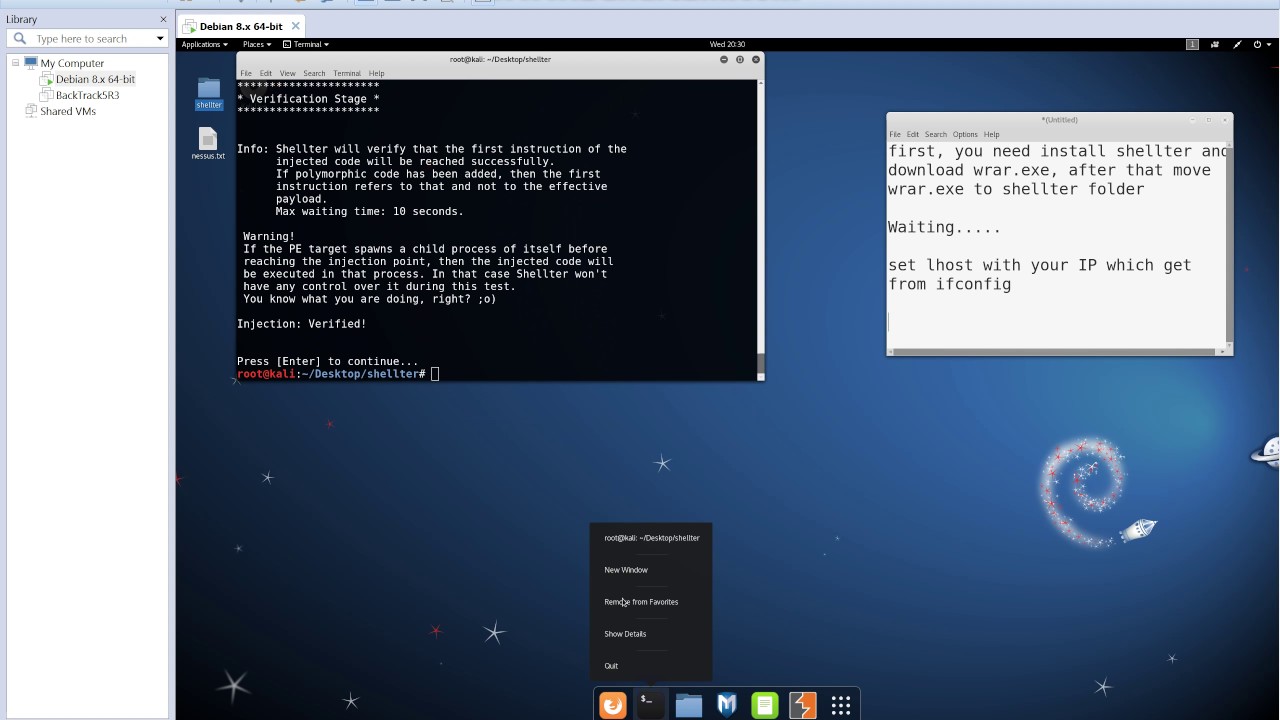Switch to the Debian 8.x 64-bit tab
This screenshot has height=720, width=1280.
(240, 26)
